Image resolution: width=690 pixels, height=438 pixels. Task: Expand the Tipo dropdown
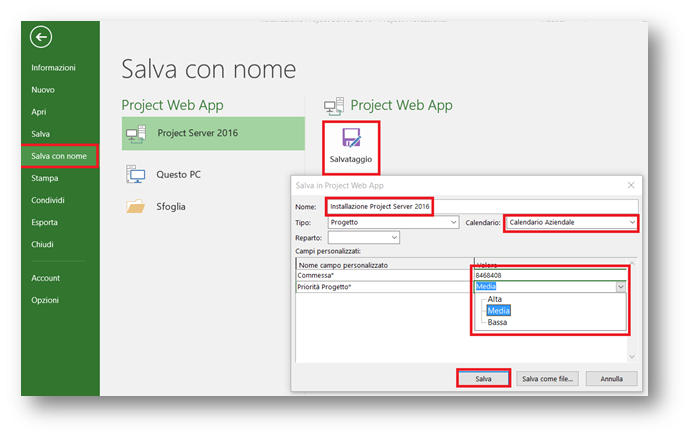[453, 222]
